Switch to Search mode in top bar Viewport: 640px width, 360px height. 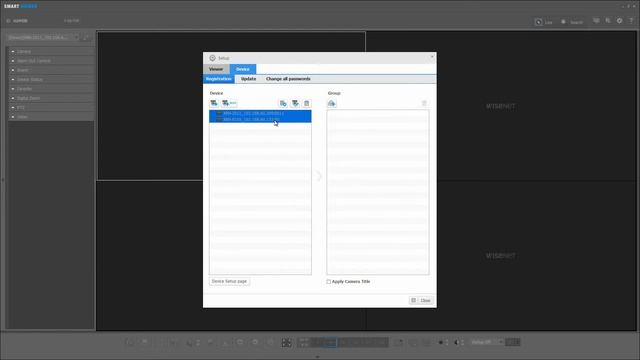coord(572,22)
